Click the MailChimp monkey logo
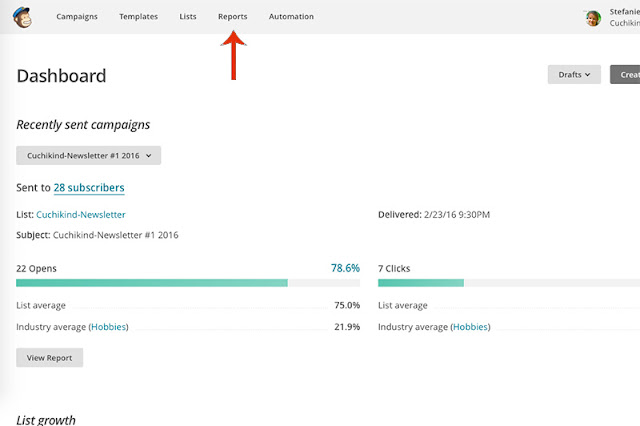The image size is (640, 426). [x=22, y=17]
